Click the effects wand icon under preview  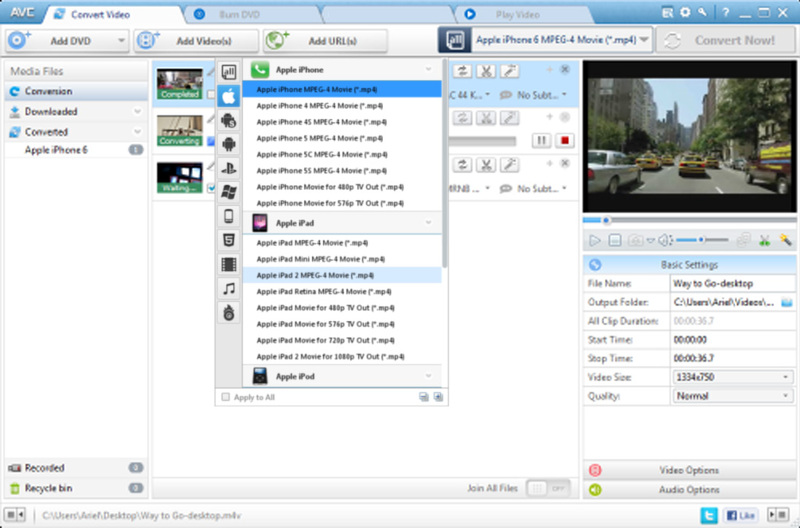pyautogui.click(x=786, y=240)
